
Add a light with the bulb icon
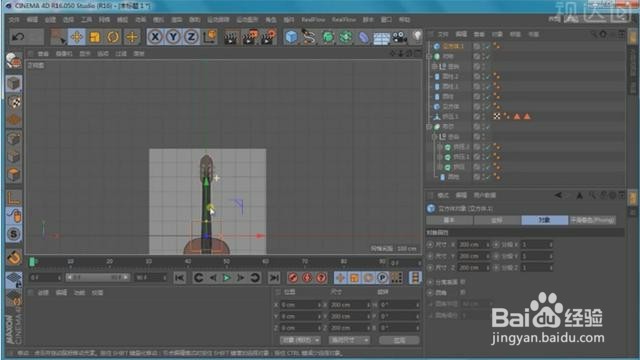417,37
